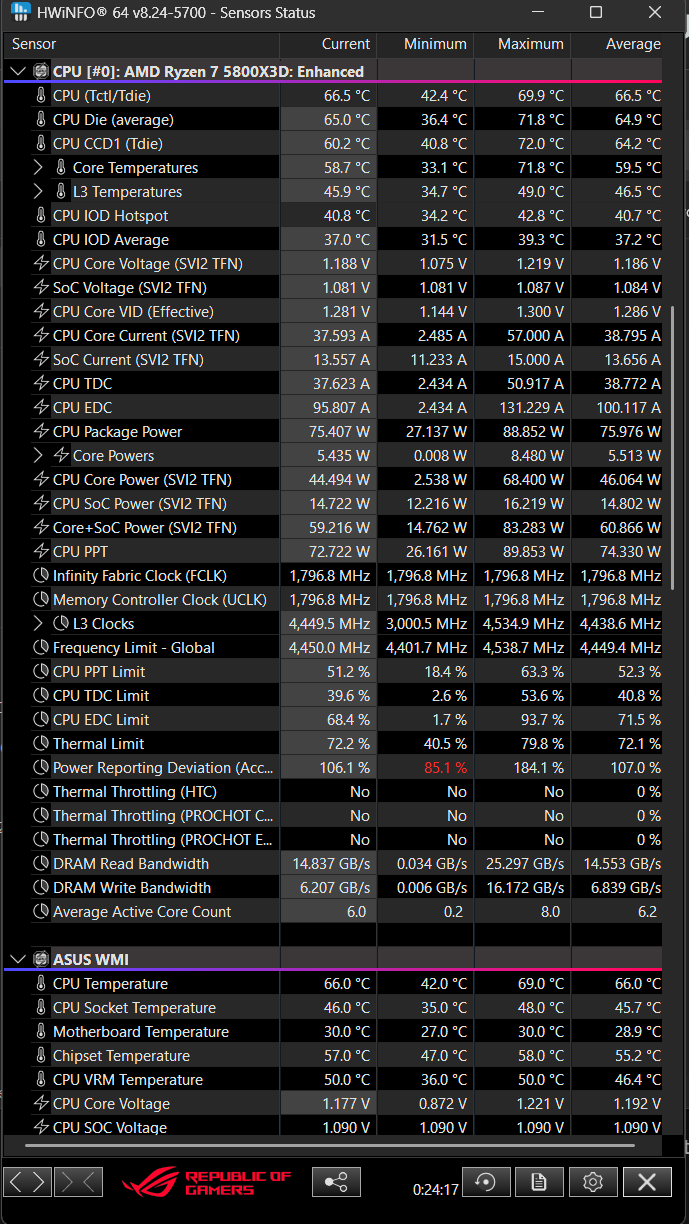Collapse the ASUS WMI sensor group
The width and height of the screenshot is (689, 1224).
(17, 959)
